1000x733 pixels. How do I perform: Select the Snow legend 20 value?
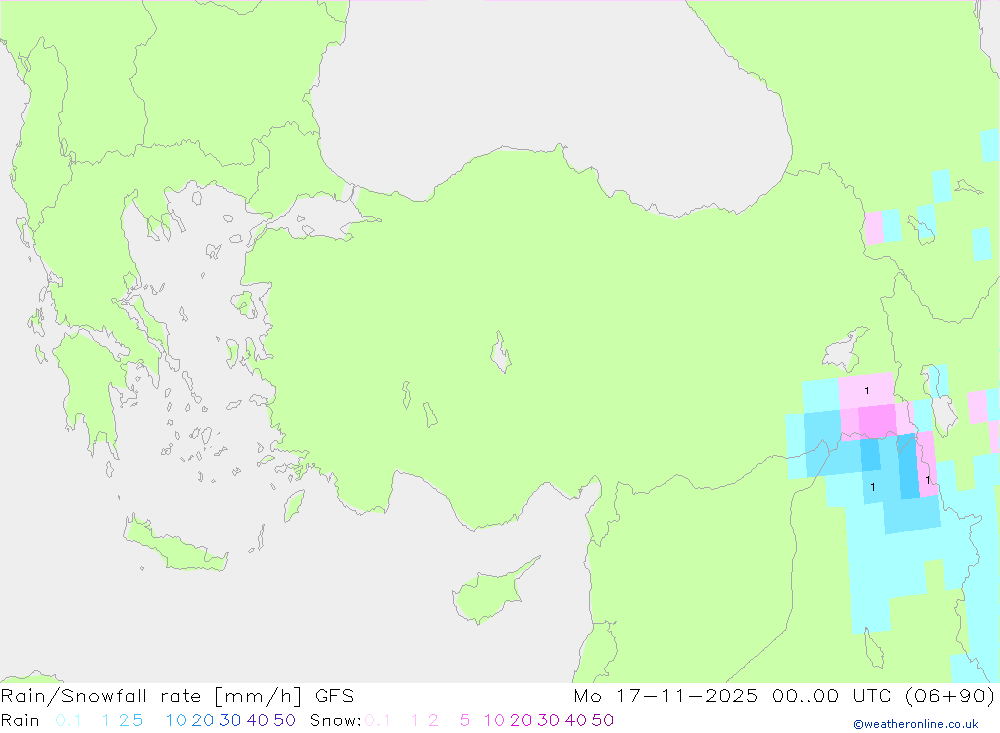pos(521,720)
